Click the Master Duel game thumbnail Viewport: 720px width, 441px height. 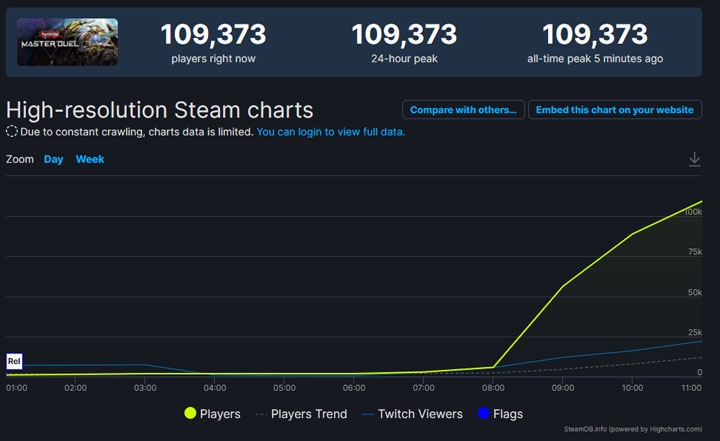coord(67,42)
